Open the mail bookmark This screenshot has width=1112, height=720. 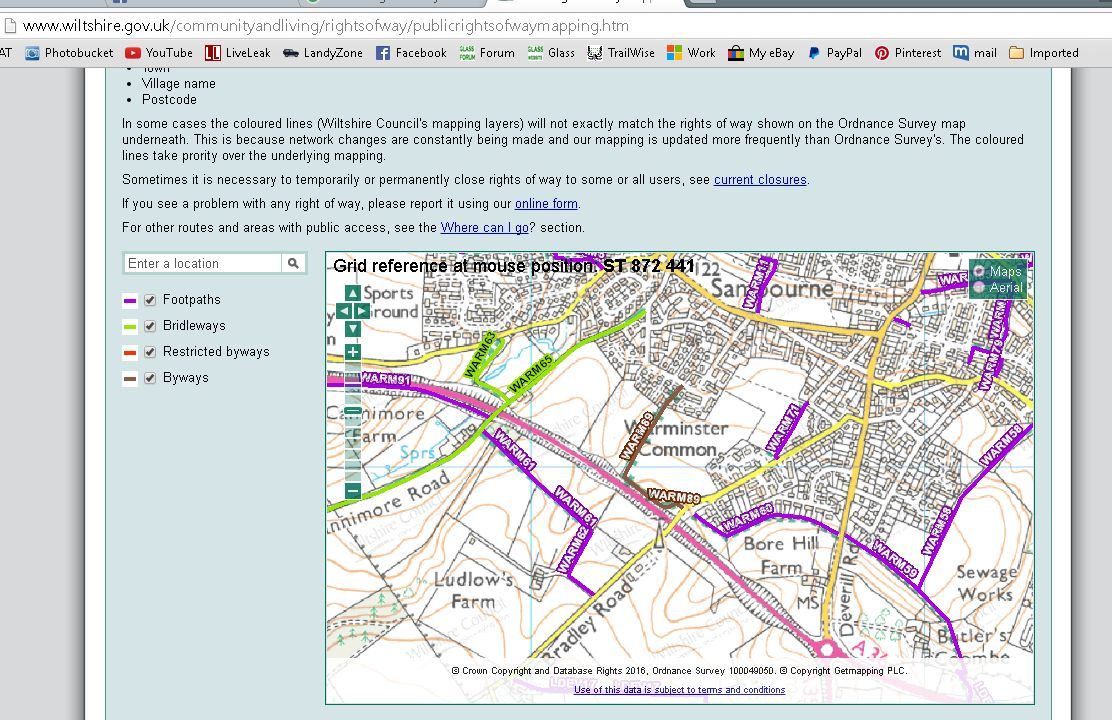coord(975,52)
